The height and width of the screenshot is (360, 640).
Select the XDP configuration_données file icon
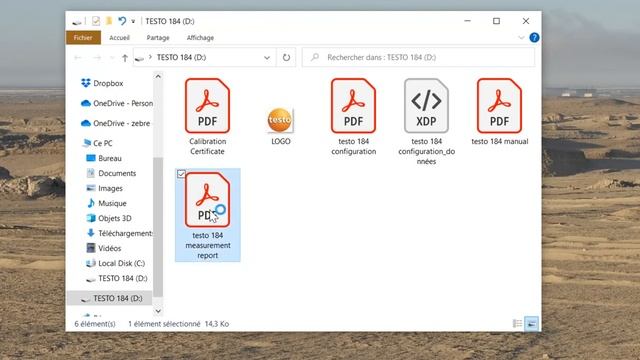click(426, 106)
